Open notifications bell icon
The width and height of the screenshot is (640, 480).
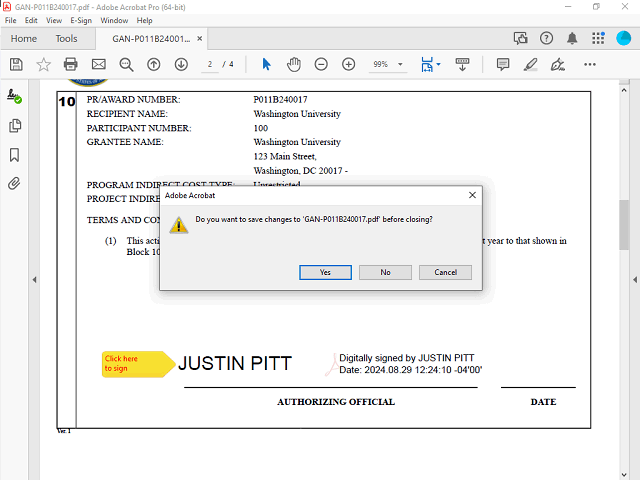pos(572,38)
